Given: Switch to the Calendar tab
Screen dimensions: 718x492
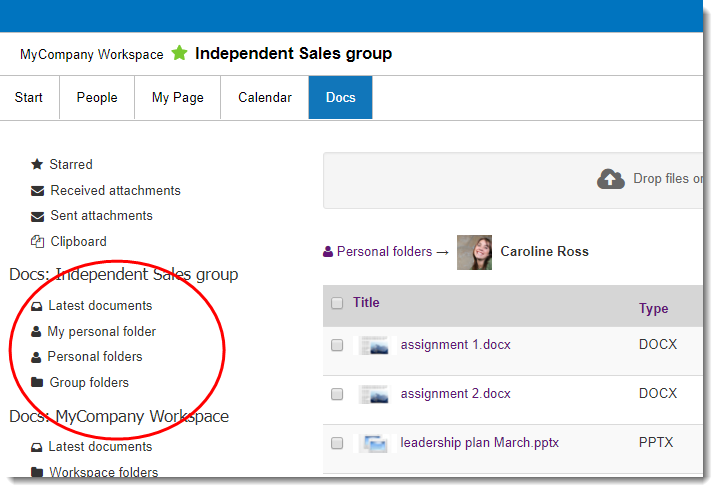Looking at the screenshot, I should pos(265,98).
